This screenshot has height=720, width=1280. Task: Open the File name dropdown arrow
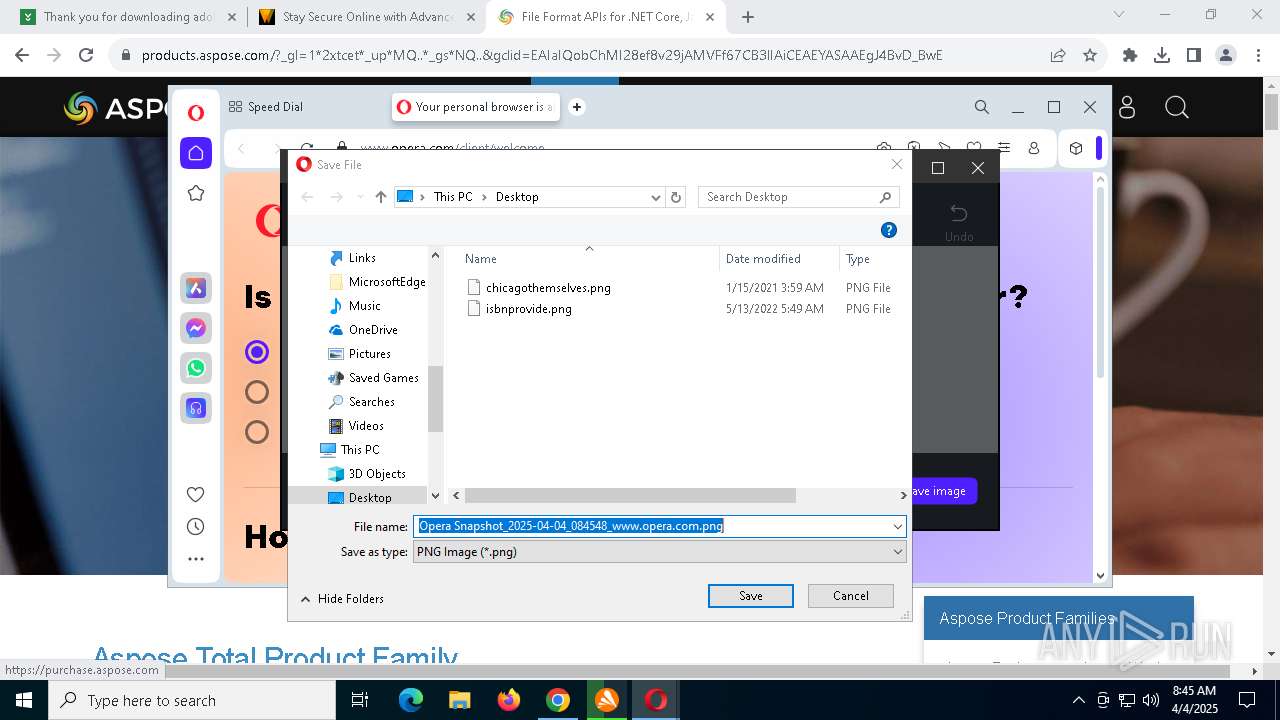point(898,526)
